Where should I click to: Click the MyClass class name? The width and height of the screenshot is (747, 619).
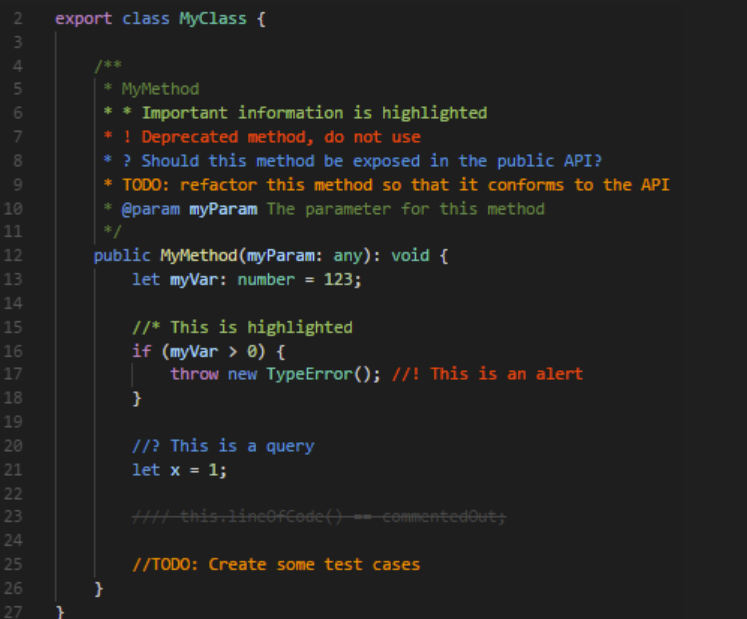(212, 19)
